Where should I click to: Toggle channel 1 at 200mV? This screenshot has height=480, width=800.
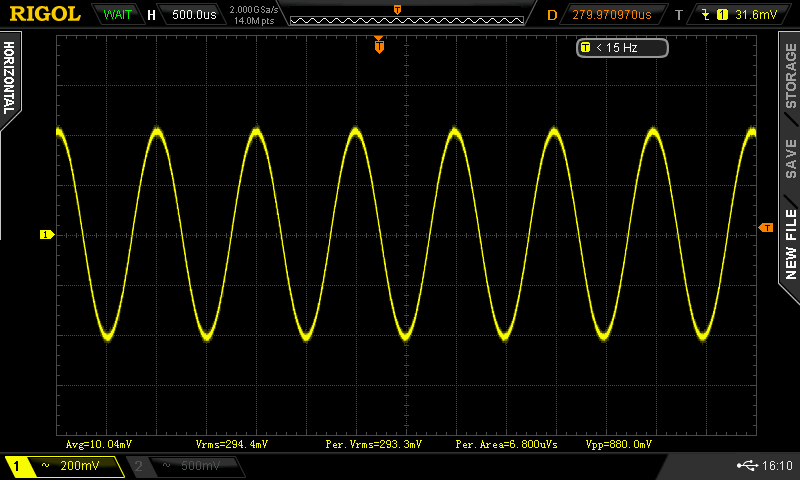63,466
